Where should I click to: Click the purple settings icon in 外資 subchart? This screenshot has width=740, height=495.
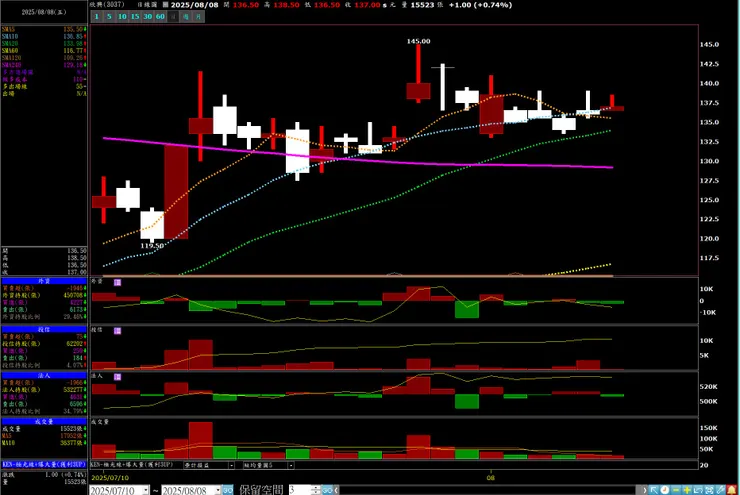118,282
